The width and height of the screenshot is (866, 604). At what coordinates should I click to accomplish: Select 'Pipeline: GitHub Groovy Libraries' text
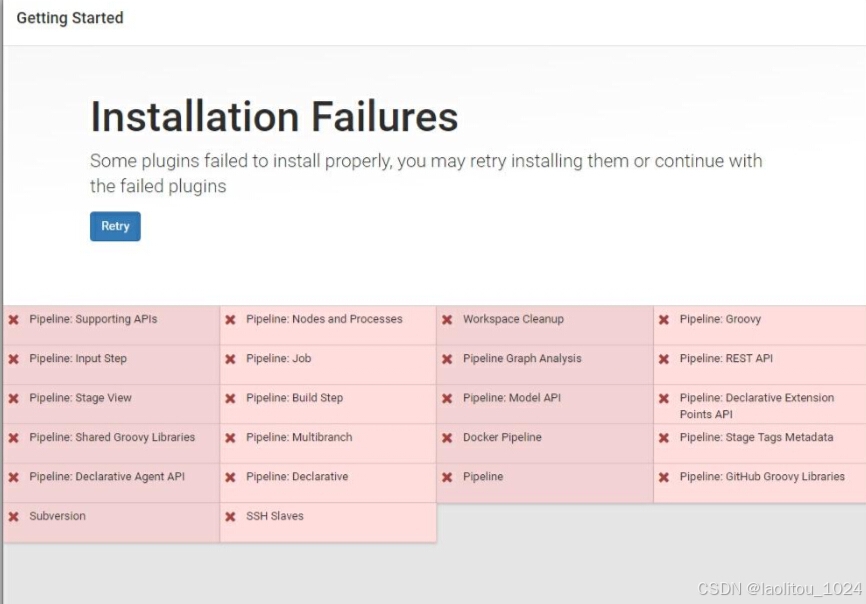click(762, 476)
